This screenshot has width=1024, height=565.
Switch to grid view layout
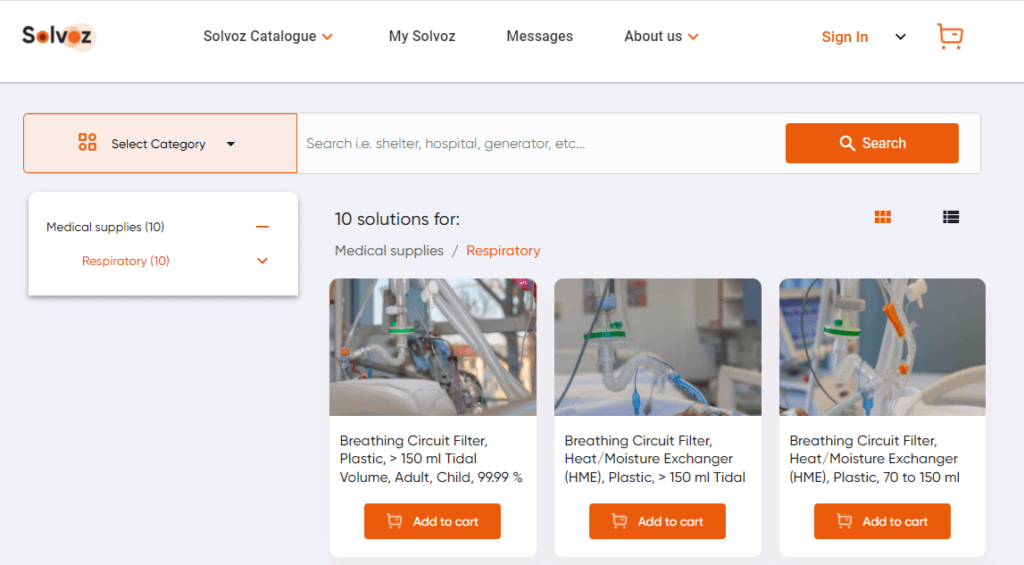click(882, 217)
